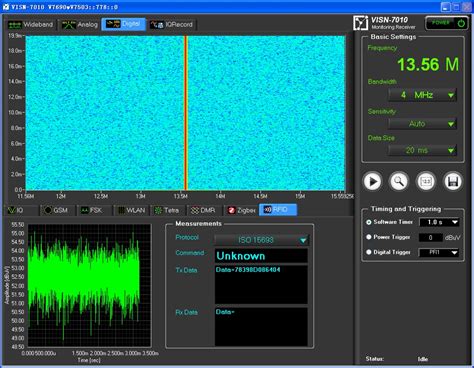Click the 13.56 M frequency readout
474x368 pixels.
coord(428,64)
